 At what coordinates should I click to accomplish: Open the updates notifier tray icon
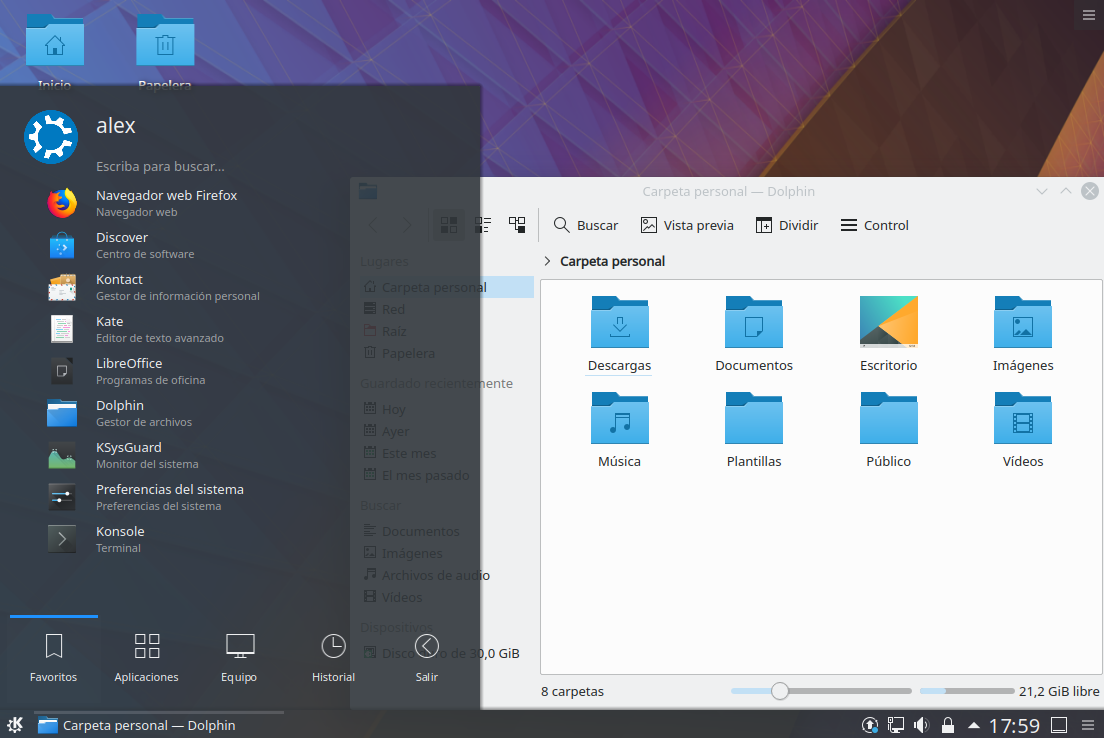pyautogui.click(x=870, y=725)
